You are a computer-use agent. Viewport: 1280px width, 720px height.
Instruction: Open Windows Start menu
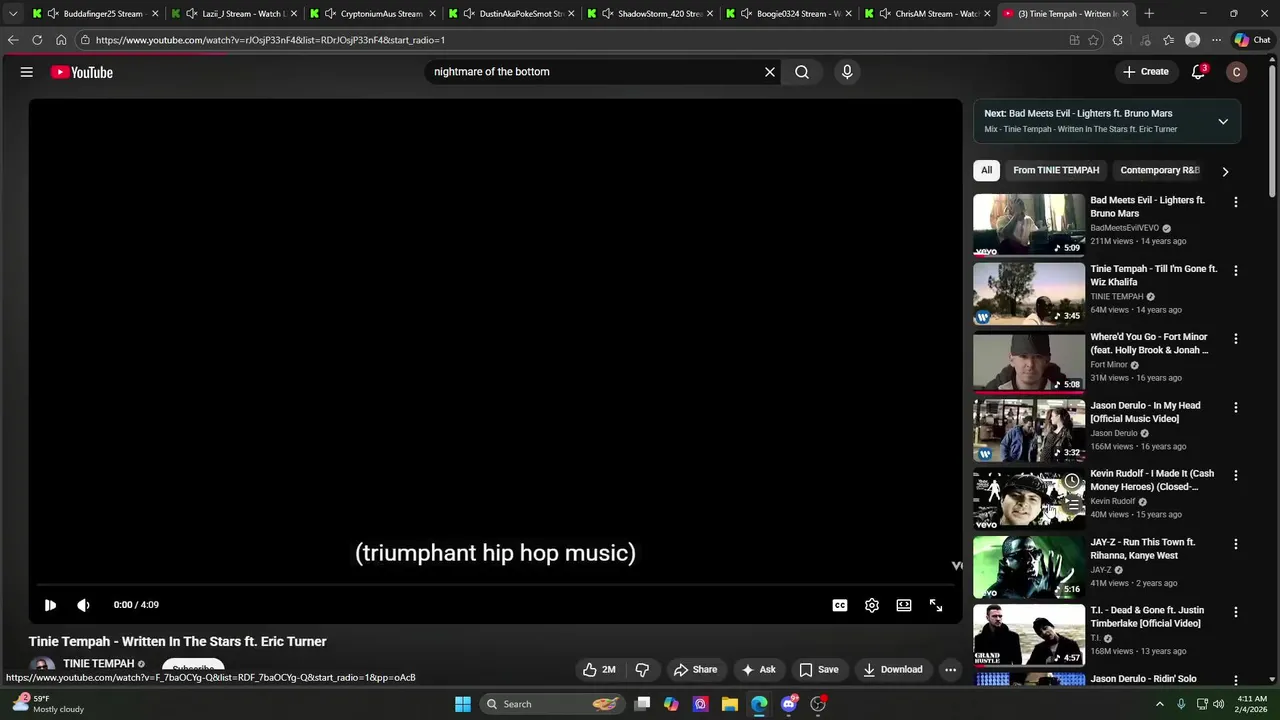(463, 704)
